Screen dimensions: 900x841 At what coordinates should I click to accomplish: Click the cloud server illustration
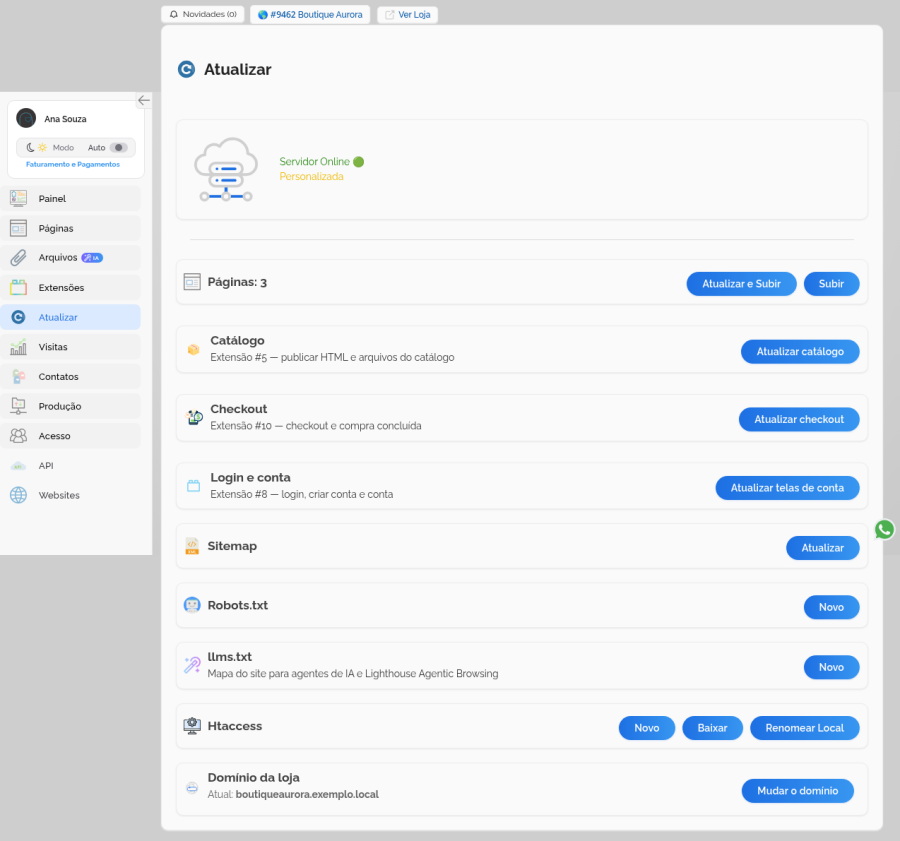(226, 169)
